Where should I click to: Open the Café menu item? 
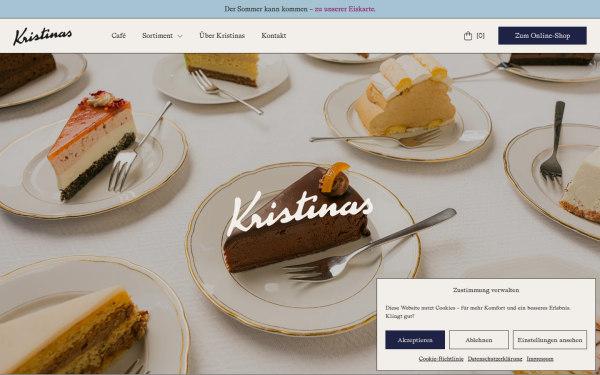click(119, 36)
